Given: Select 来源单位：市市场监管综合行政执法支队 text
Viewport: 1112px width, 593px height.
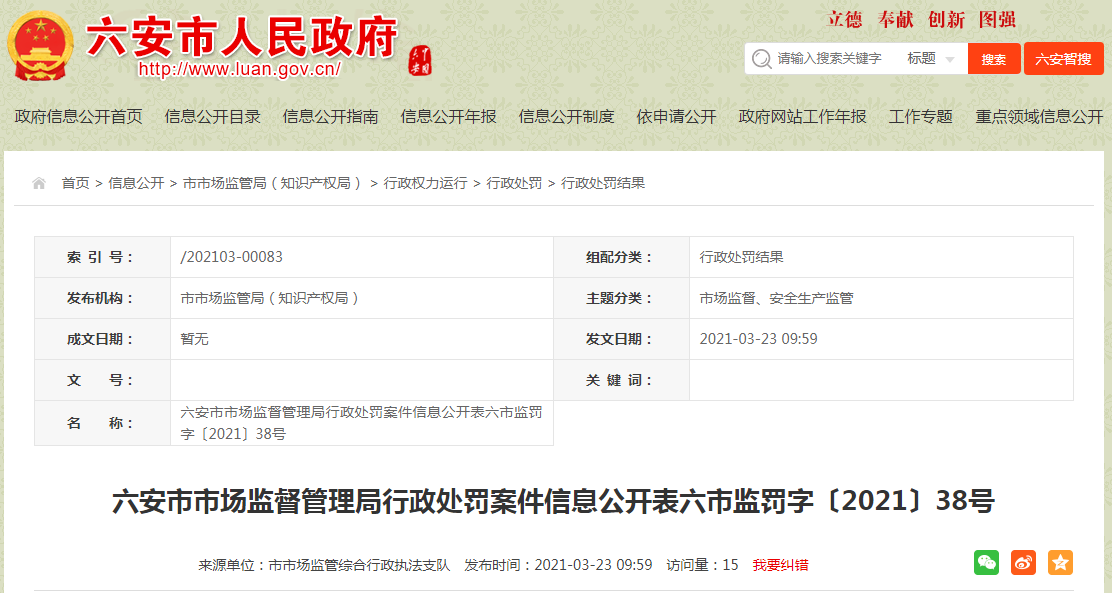Looking at the screenshot, I should click(324, 565).
